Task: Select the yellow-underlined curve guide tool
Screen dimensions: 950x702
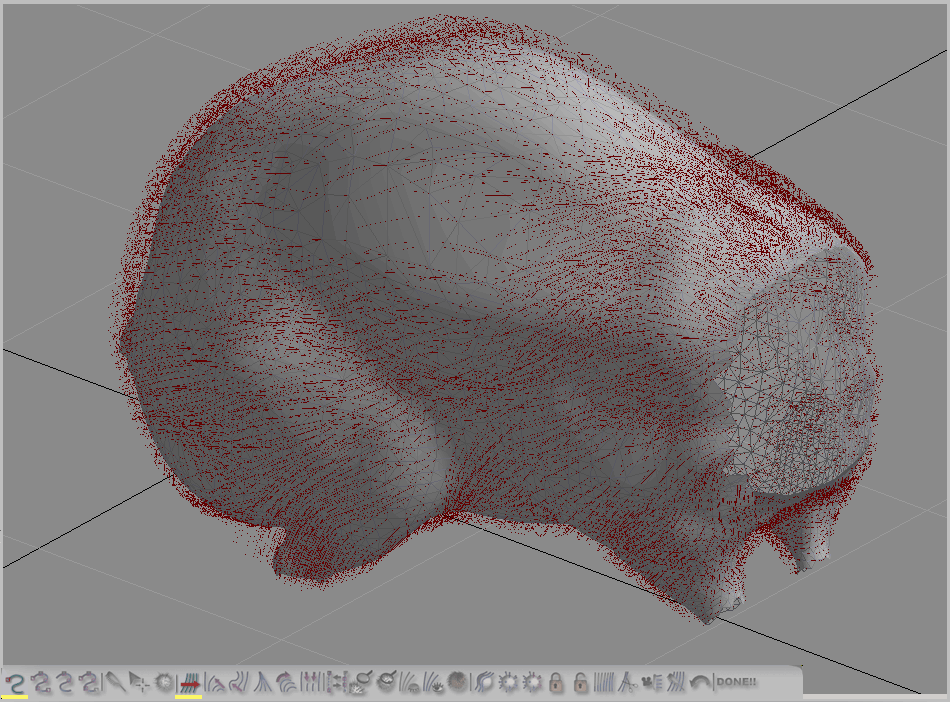Action: pos(15,683)
